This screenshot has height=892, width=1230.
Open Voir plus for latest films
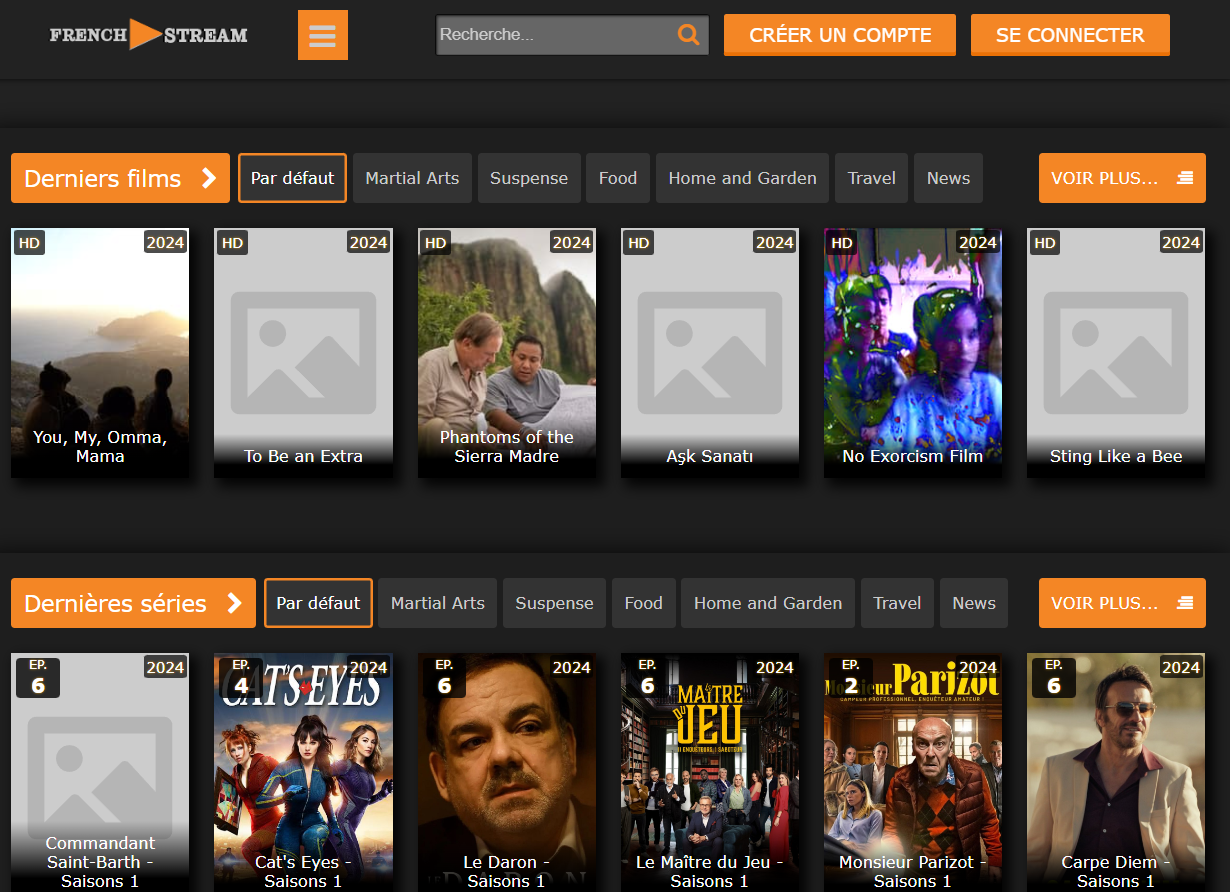pos(1121,178)
